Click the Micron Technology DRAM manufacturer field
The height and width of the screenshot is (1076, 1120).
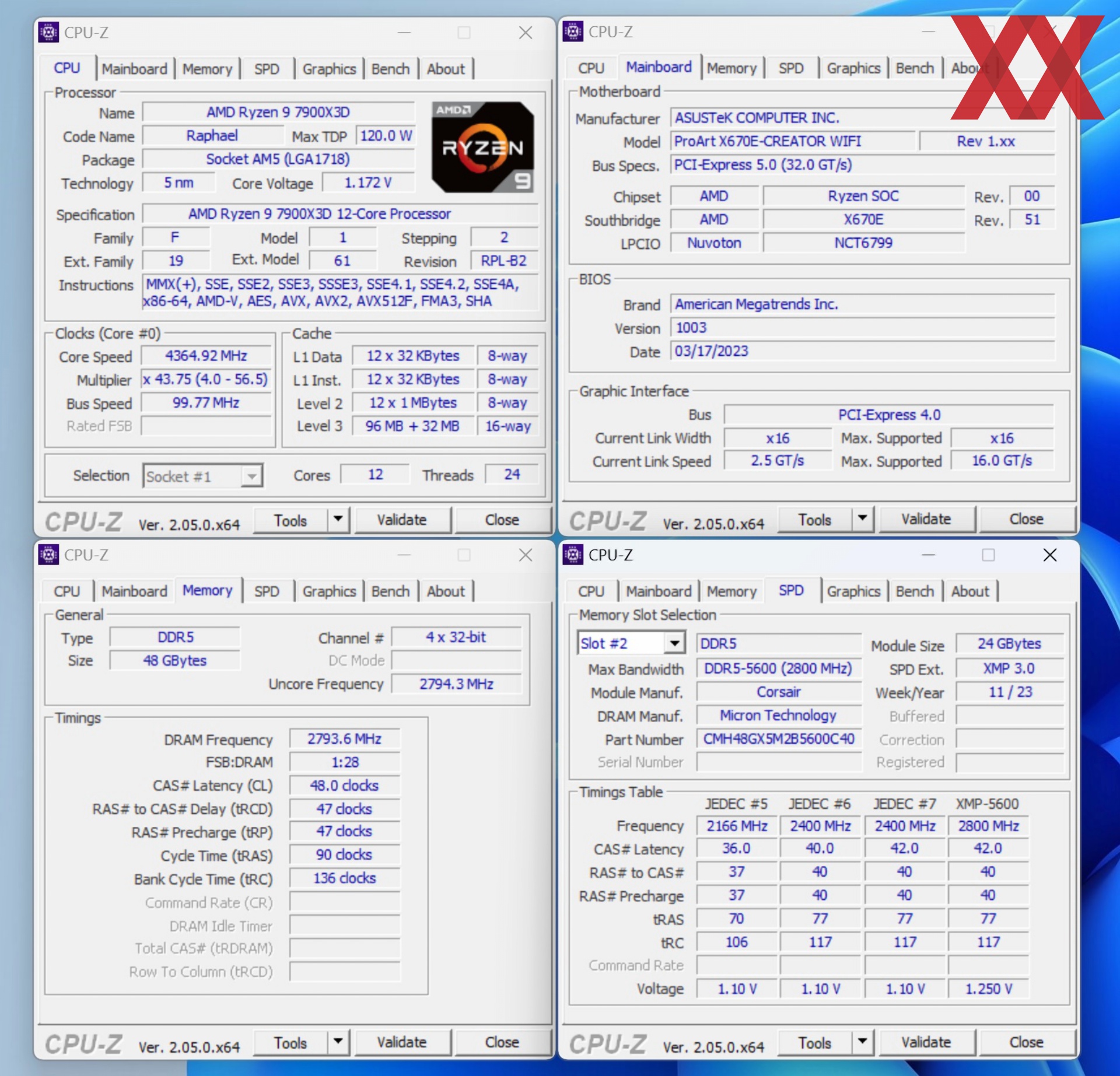tap(779, 715)
